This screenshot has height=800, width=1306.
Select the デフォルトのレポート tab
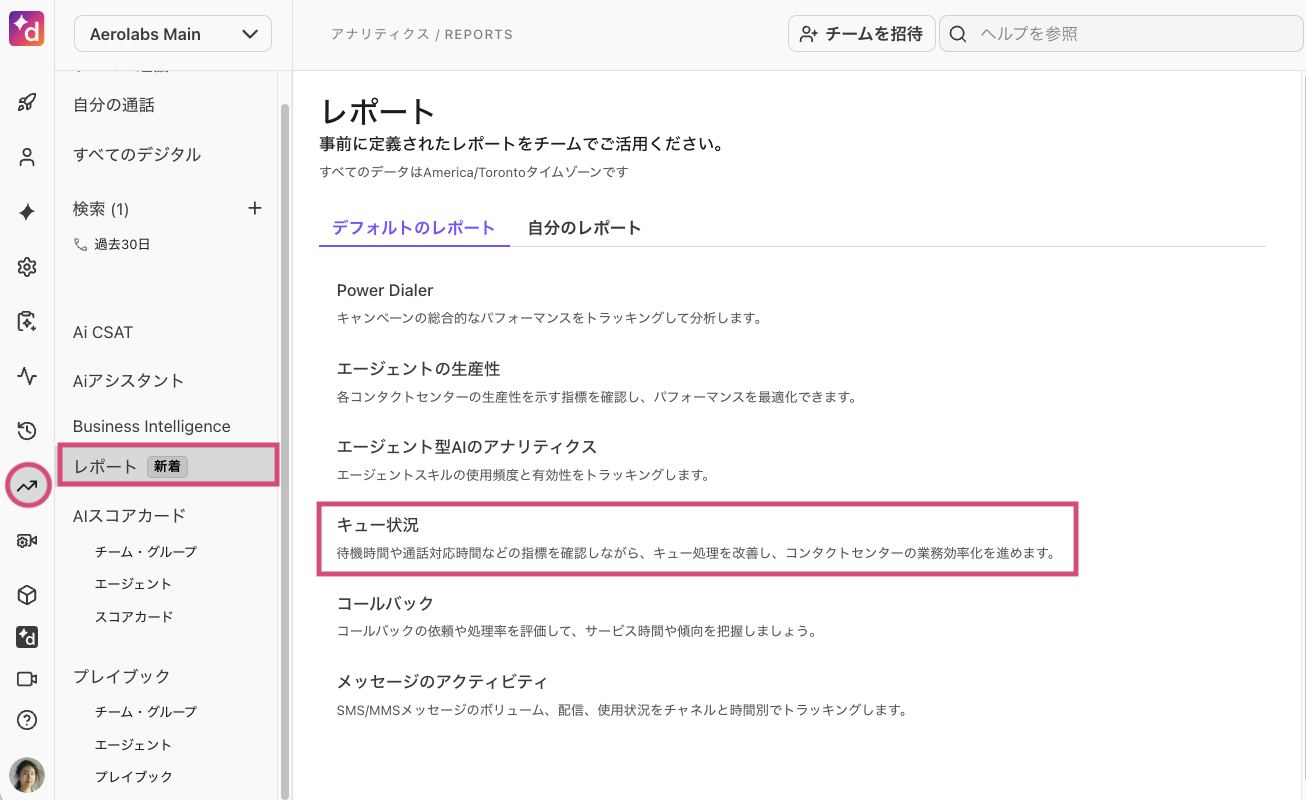(414, 227)
